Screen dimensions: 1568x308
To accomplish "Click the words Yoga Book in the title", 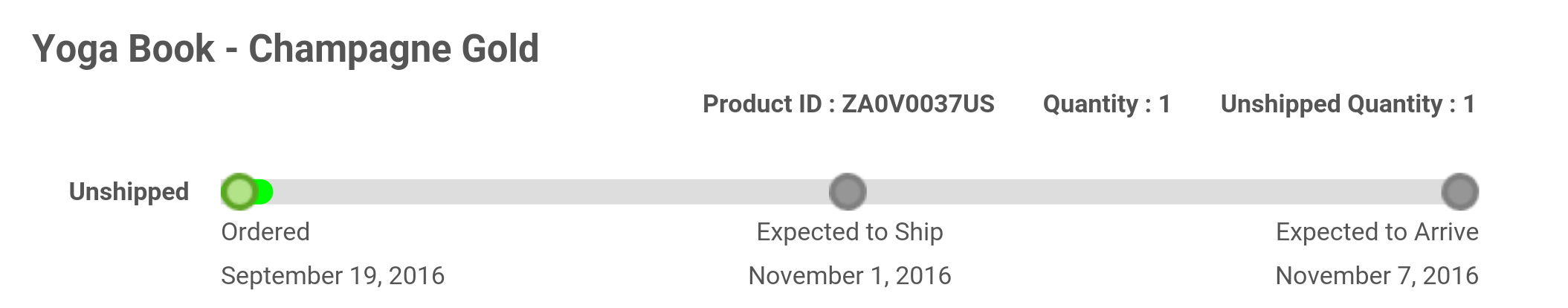I will tap(123, 49).
